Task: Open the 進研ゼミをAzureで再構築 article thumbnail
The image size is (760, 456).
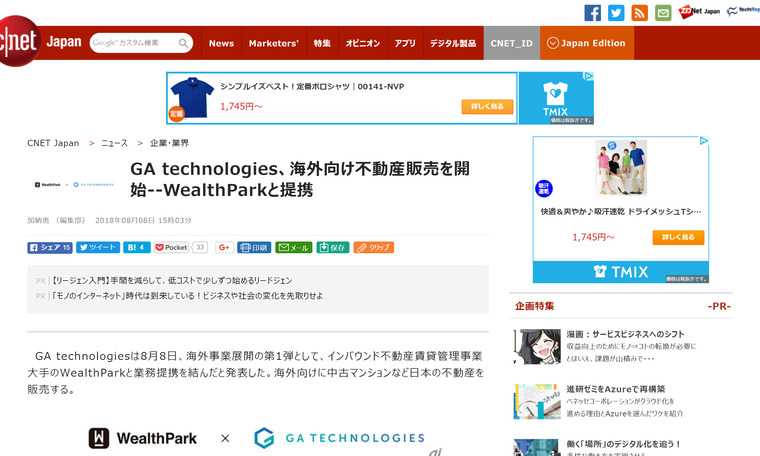Action: 536,401
